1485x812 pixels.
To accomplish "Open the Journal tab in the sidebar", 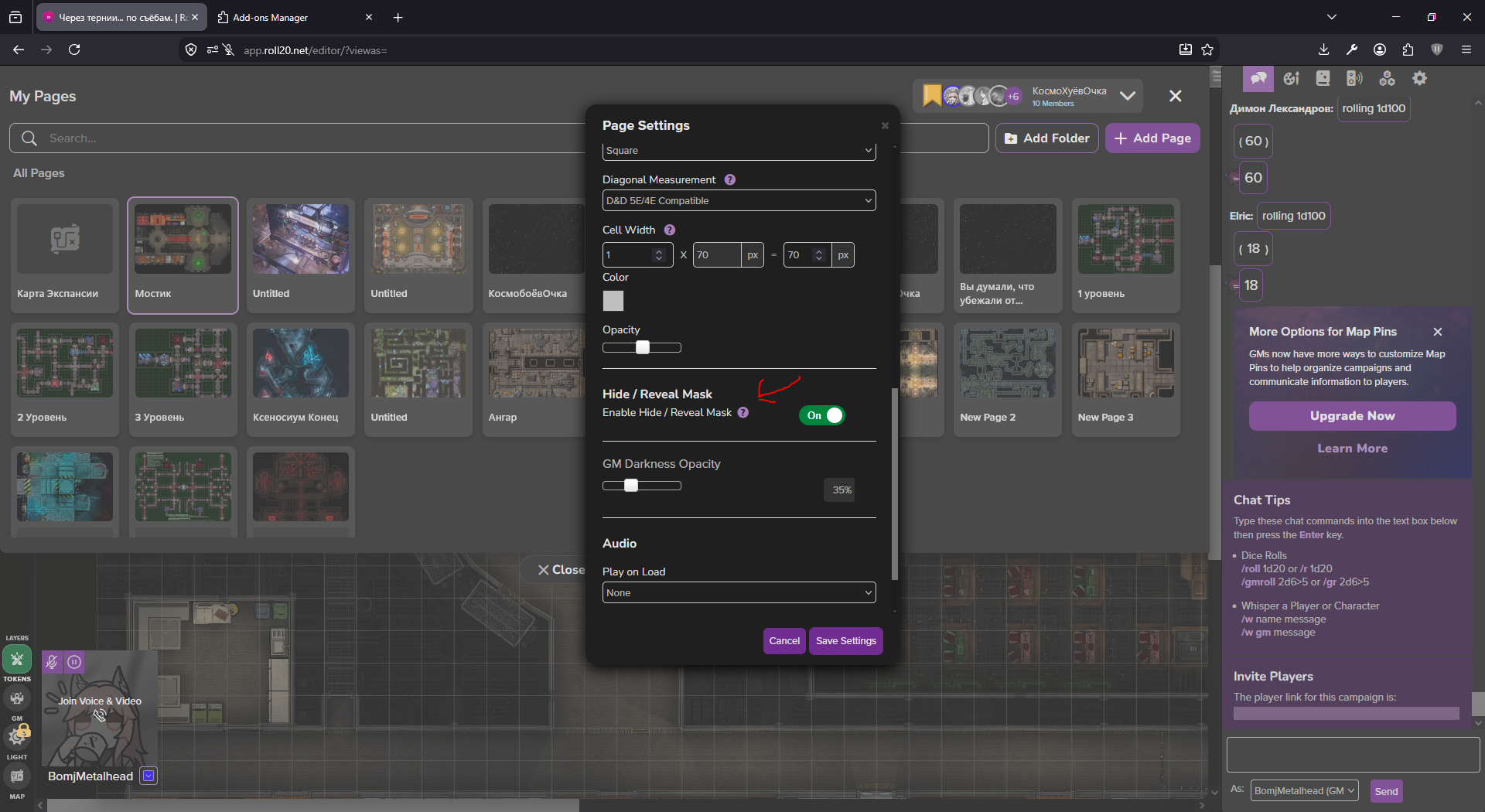I will point(1323,78).
